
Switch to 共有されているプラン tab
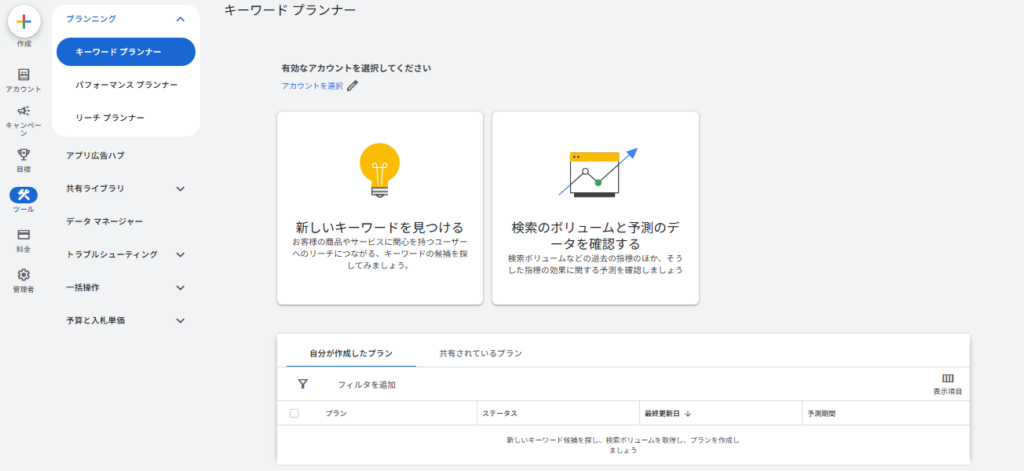(481, 354)
